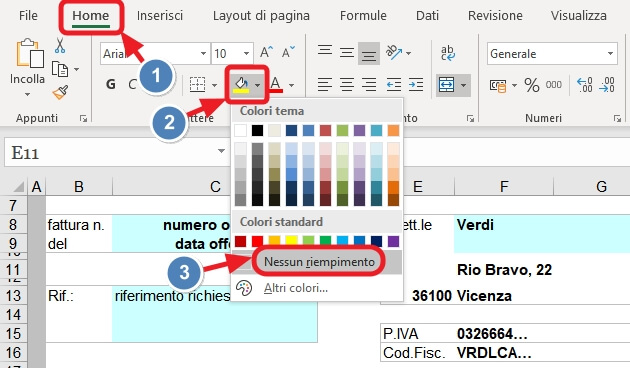Click the copy icon
This screenshot has width=630, height=368.
click(x=60, y=69)
